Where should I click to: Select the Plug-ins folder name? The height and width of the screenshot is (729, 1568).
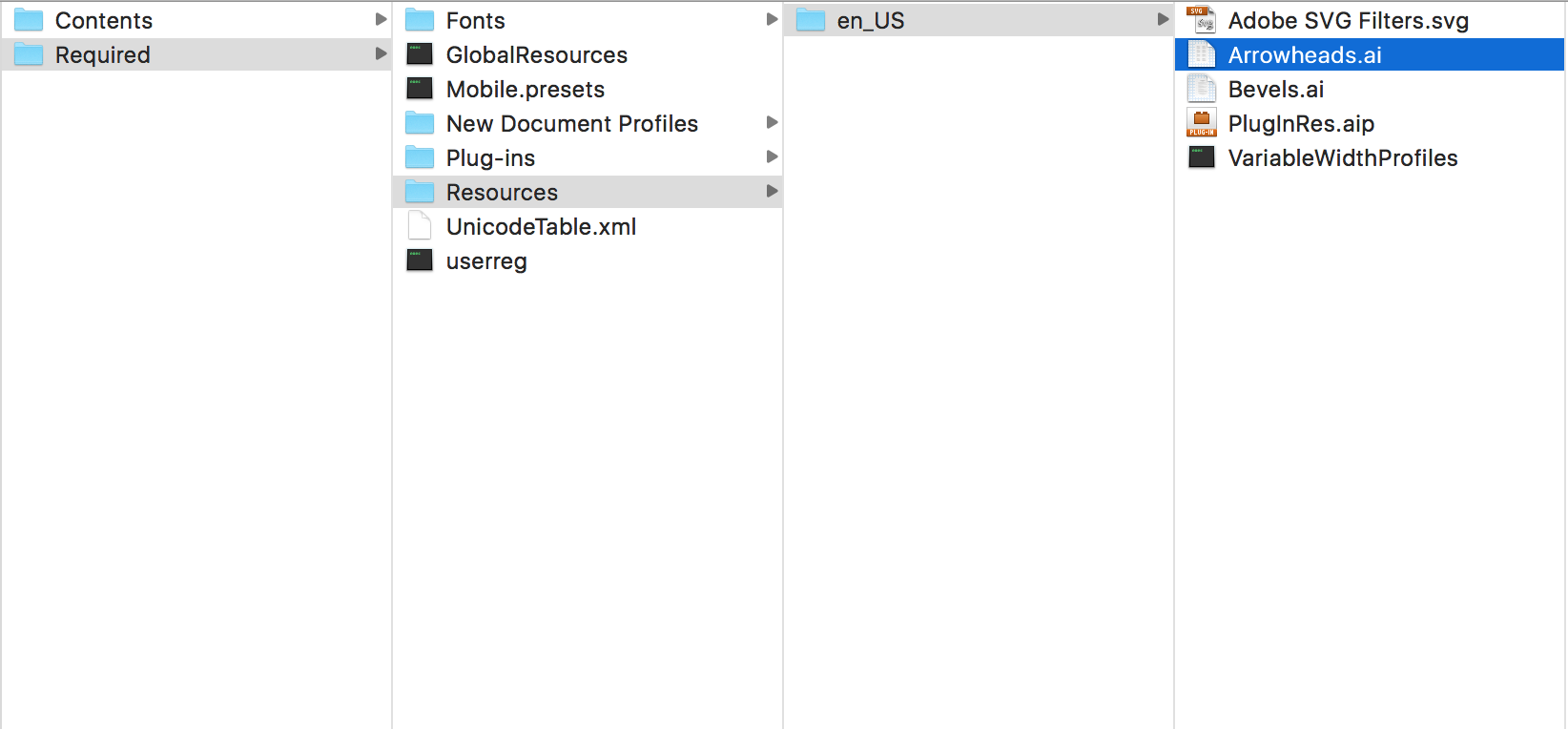click(x=491, y=158)
